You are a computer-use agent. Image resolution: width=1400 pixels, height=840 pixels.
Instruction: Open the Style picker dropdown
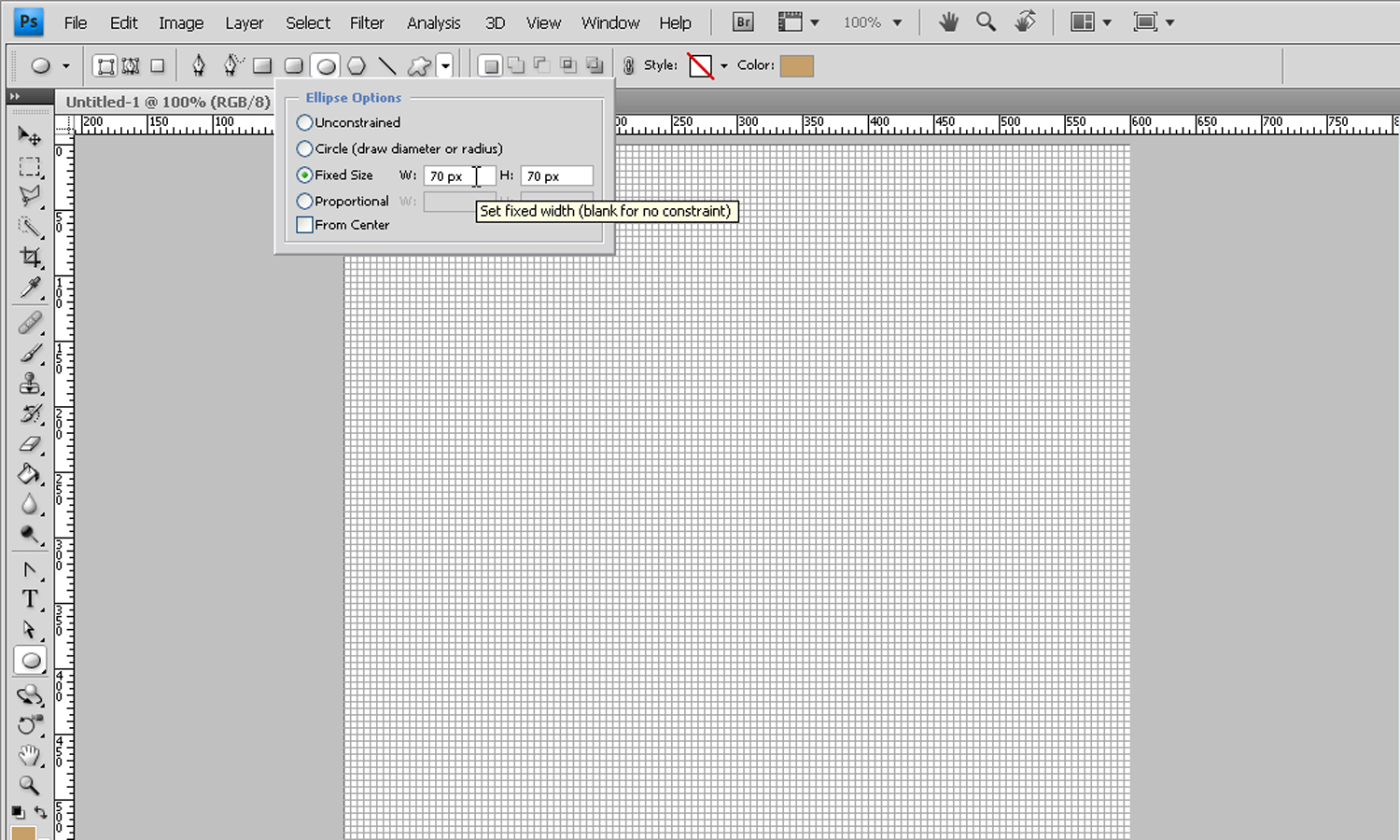click(724, 66)
